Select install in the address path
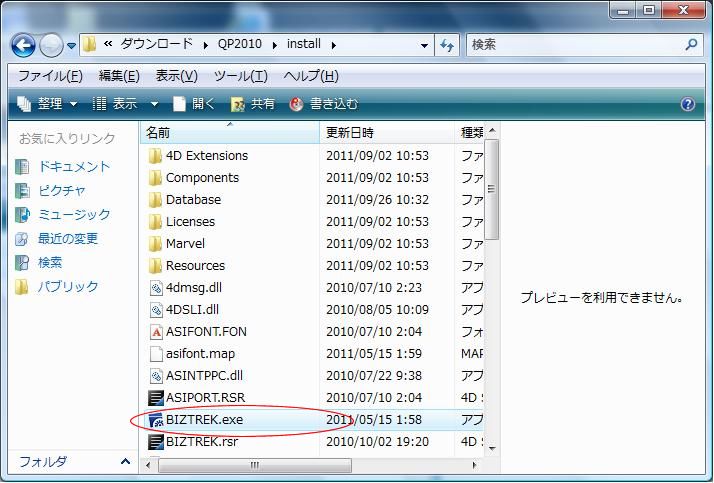Screen dimensions: 714x483 coord(304,44)
